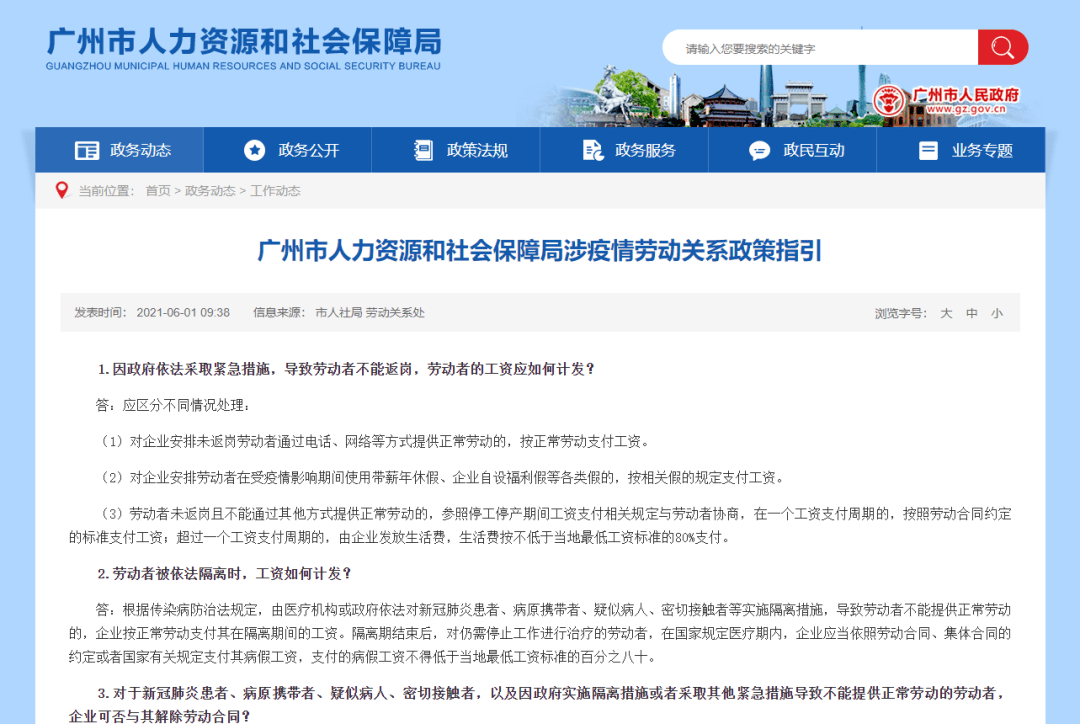Click the speech bubble icon beside 政民互动
The image size is (1080, 724).
click(757, 150)
